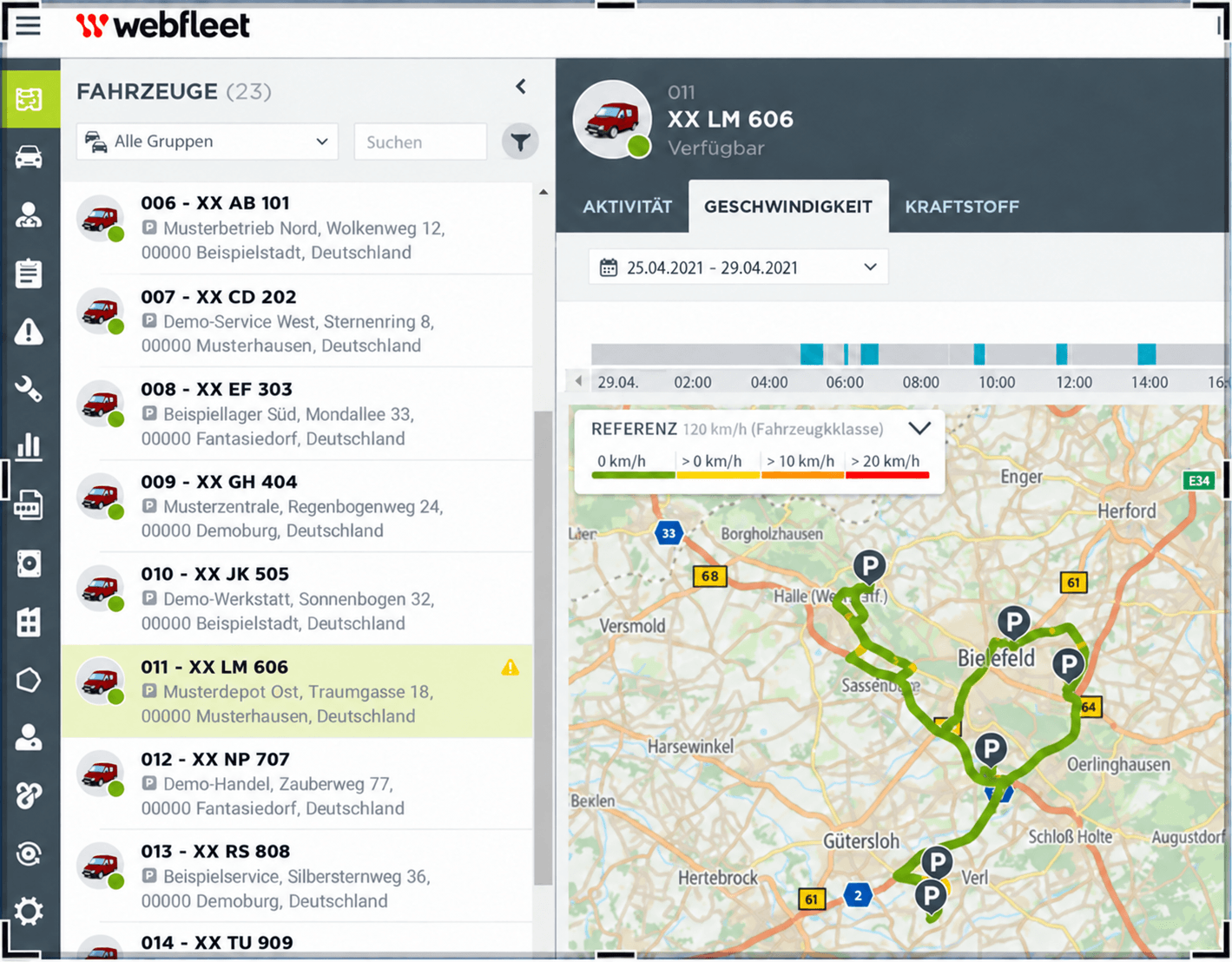Select vehicle 009 - XX GH 404

297,506
